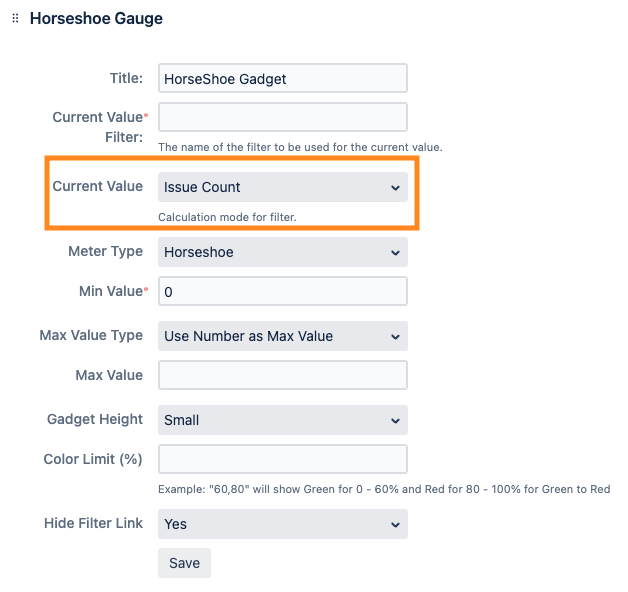The width and height of the screenshot is (628, 592).
Task: Open the Max Value Type dropdown
Action: [282, 336]
